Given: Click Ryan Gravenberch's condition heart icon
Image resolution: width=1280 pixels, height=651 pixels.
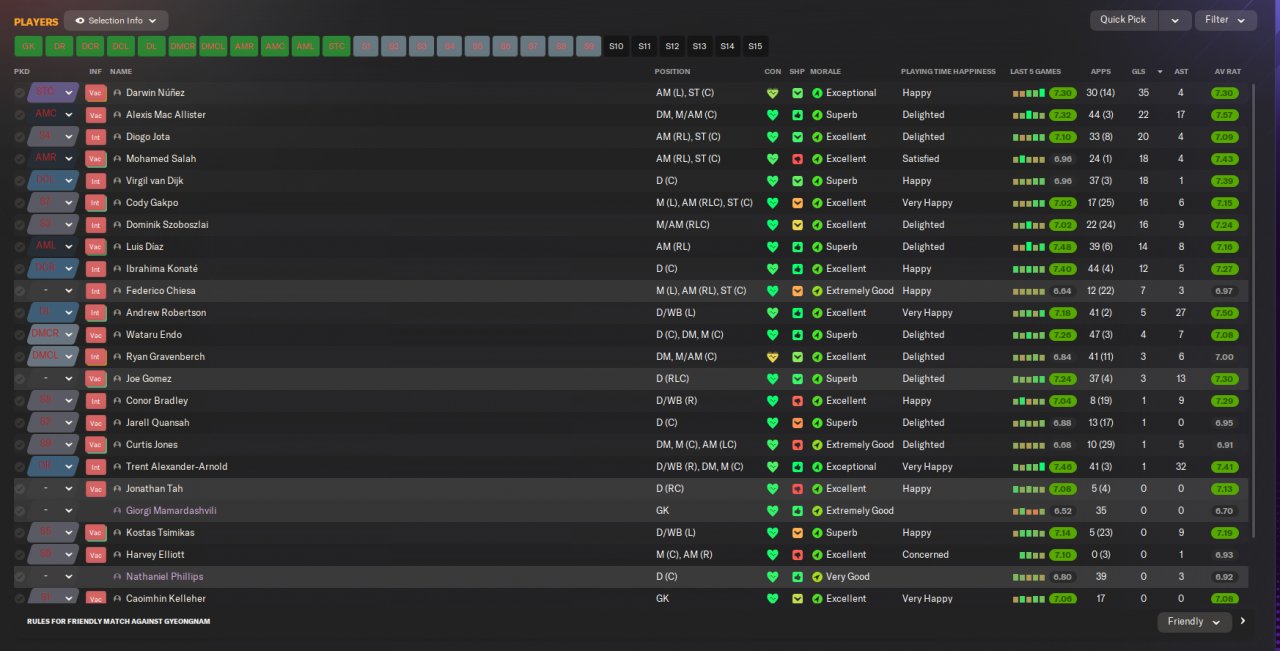Looking at the screenshot, I should (772, 357).
